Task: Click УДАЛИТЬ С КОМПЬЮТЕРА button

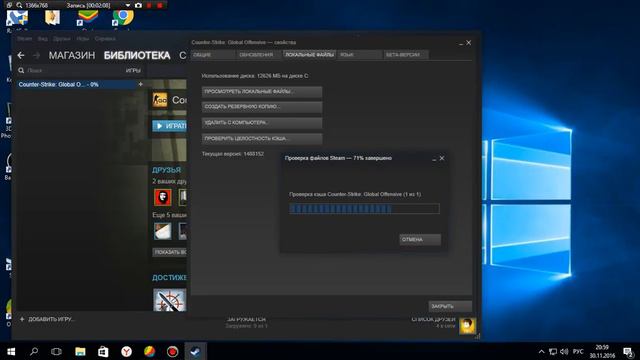Action: (x=262, y=123)
